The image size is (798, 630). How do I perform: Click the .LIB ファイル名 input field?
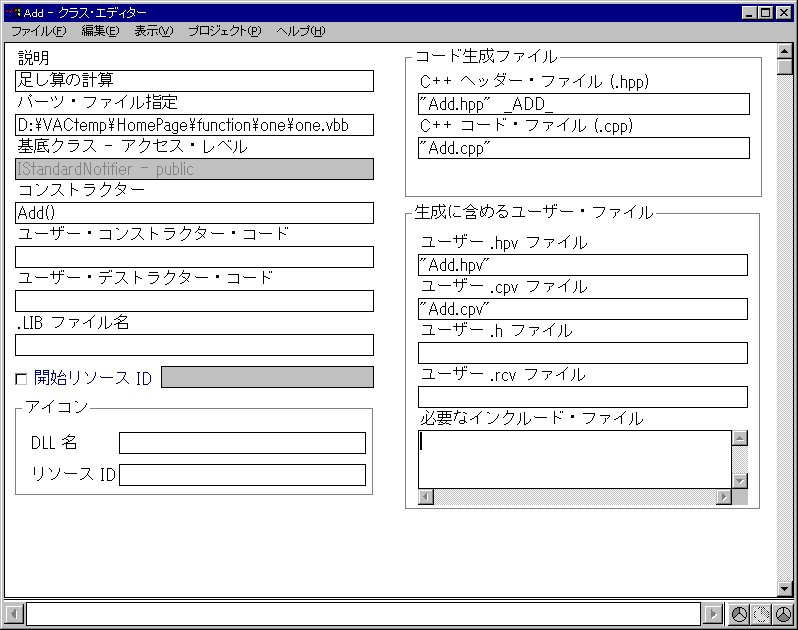click(x=194, y=345)
